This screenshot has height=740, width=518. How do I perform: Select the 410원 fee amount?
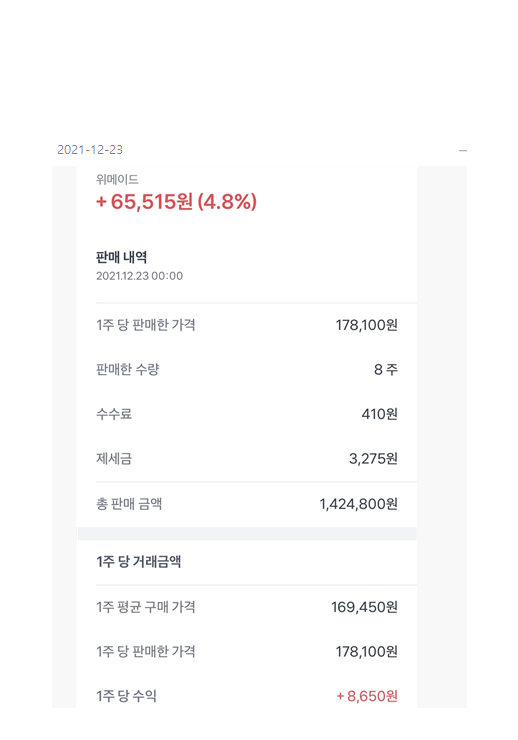[x=380, y=414]
